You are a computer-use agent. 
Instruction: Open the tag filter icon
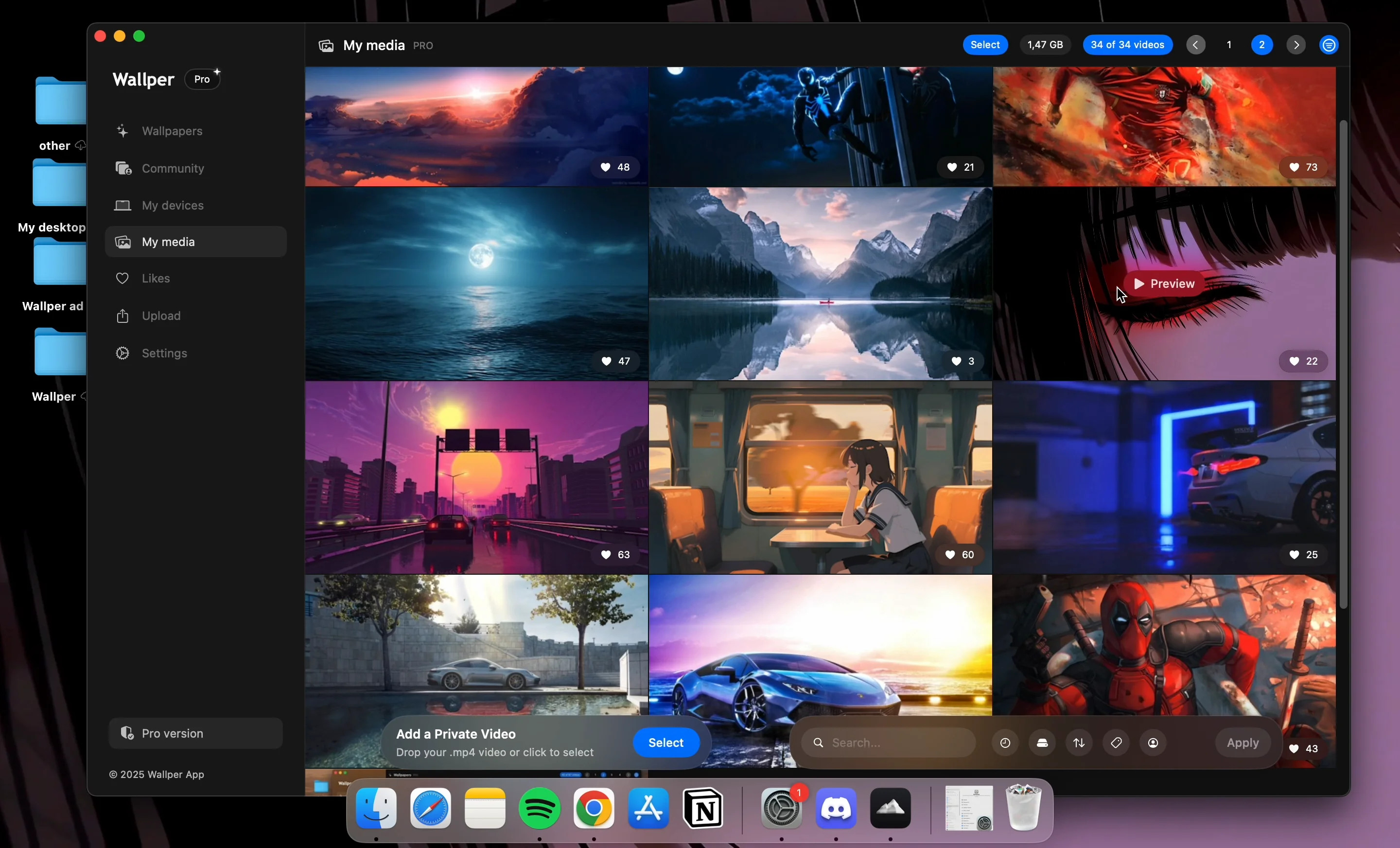click(1116, 743)
